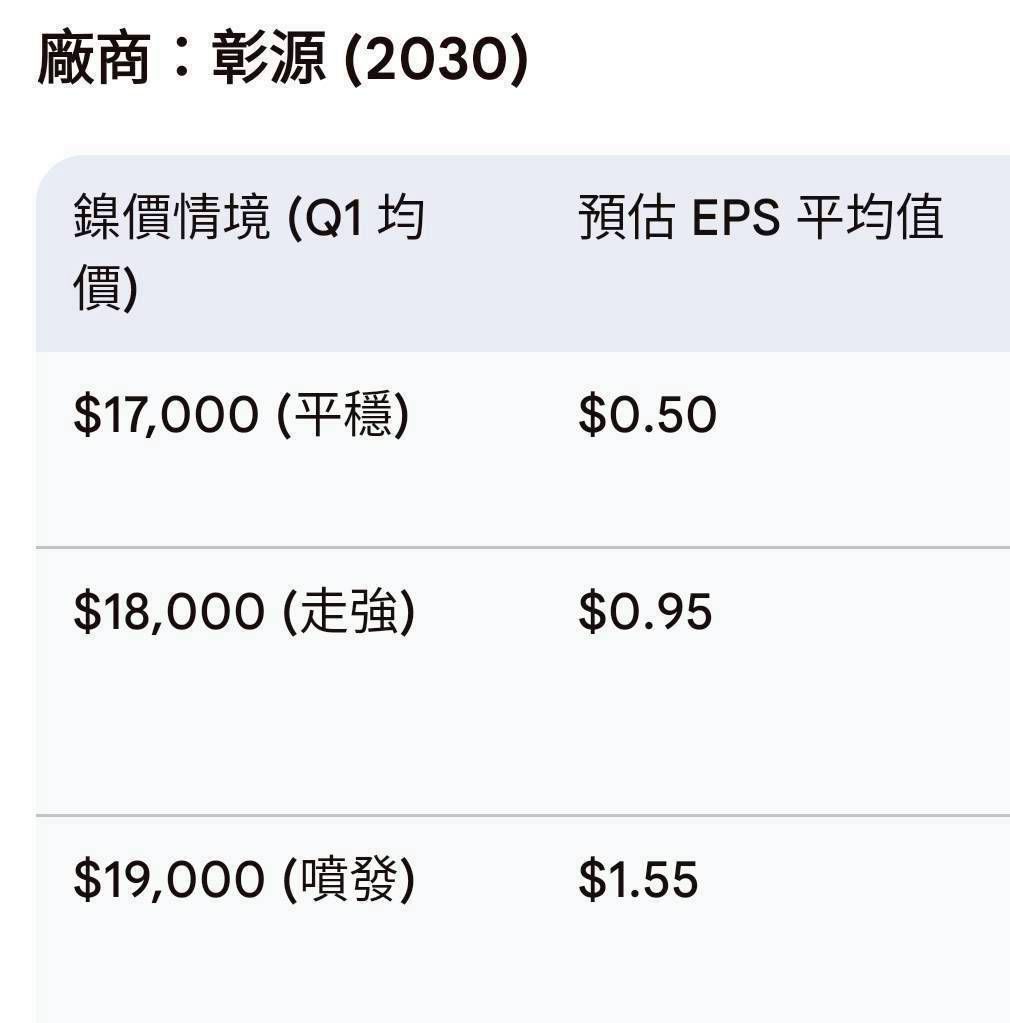
Task: Click the 走強 label in second row
Action: coord(348,612)
